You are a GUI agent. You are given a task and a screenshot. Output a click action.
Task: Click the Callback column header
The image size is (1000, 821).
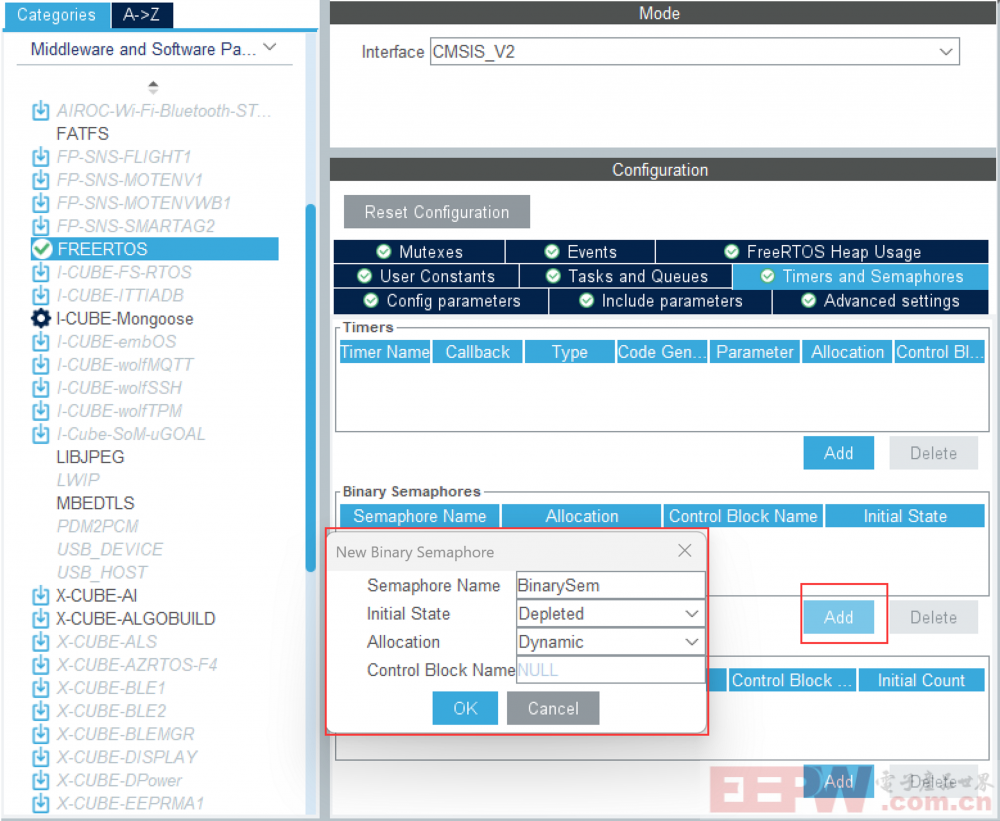[478, 351]
